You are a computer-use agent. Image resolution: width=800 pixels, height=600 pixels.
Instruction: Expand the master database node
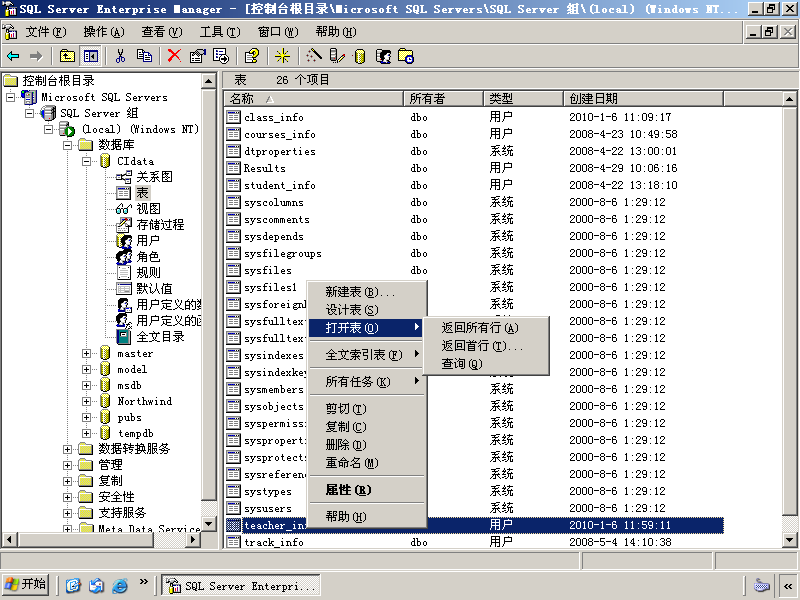pyautogui.click(x=87, y=354)
